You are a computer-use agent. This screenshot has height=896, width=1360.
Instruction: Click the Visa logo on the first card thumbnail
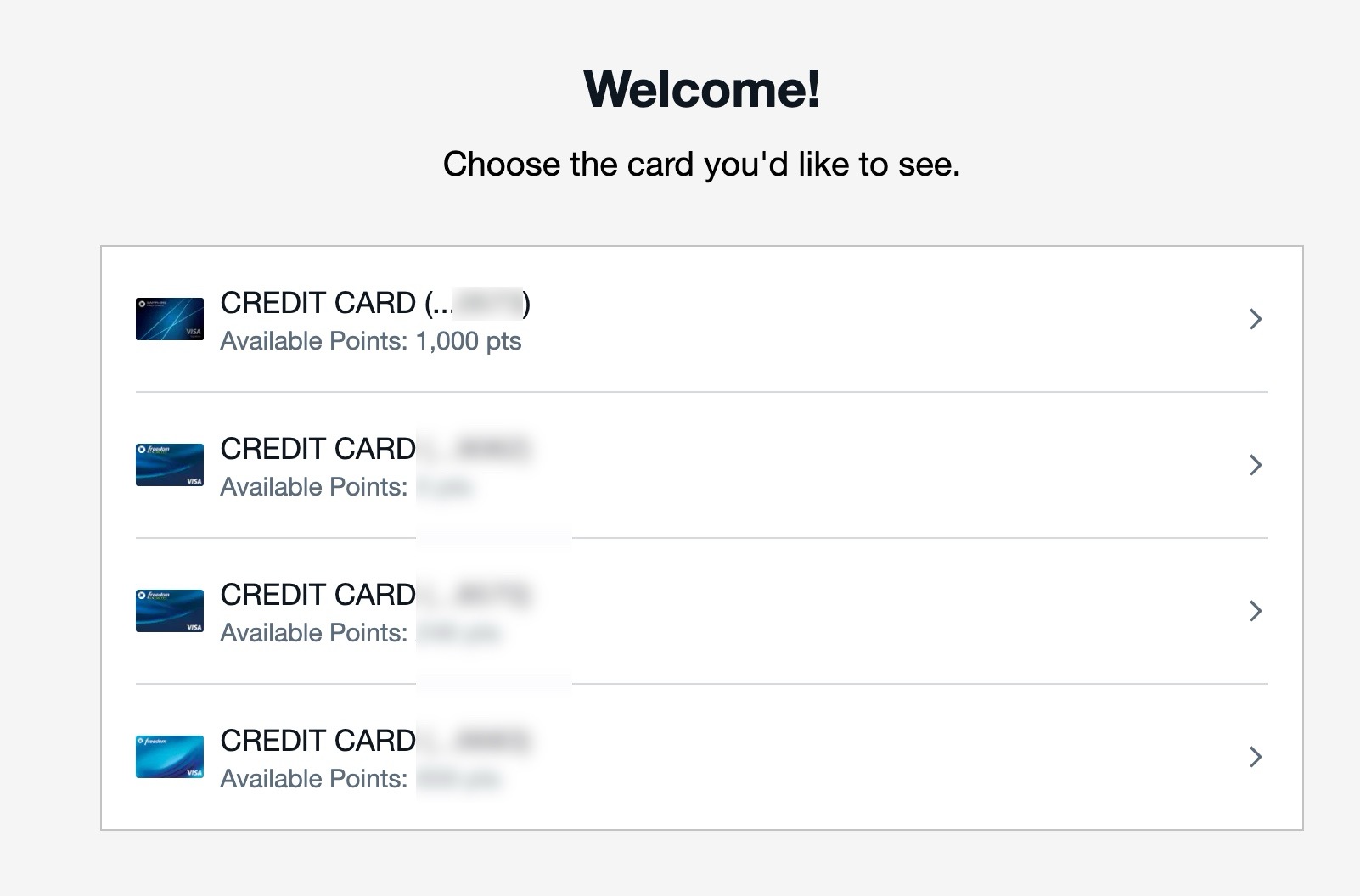(x=192, y=333)
